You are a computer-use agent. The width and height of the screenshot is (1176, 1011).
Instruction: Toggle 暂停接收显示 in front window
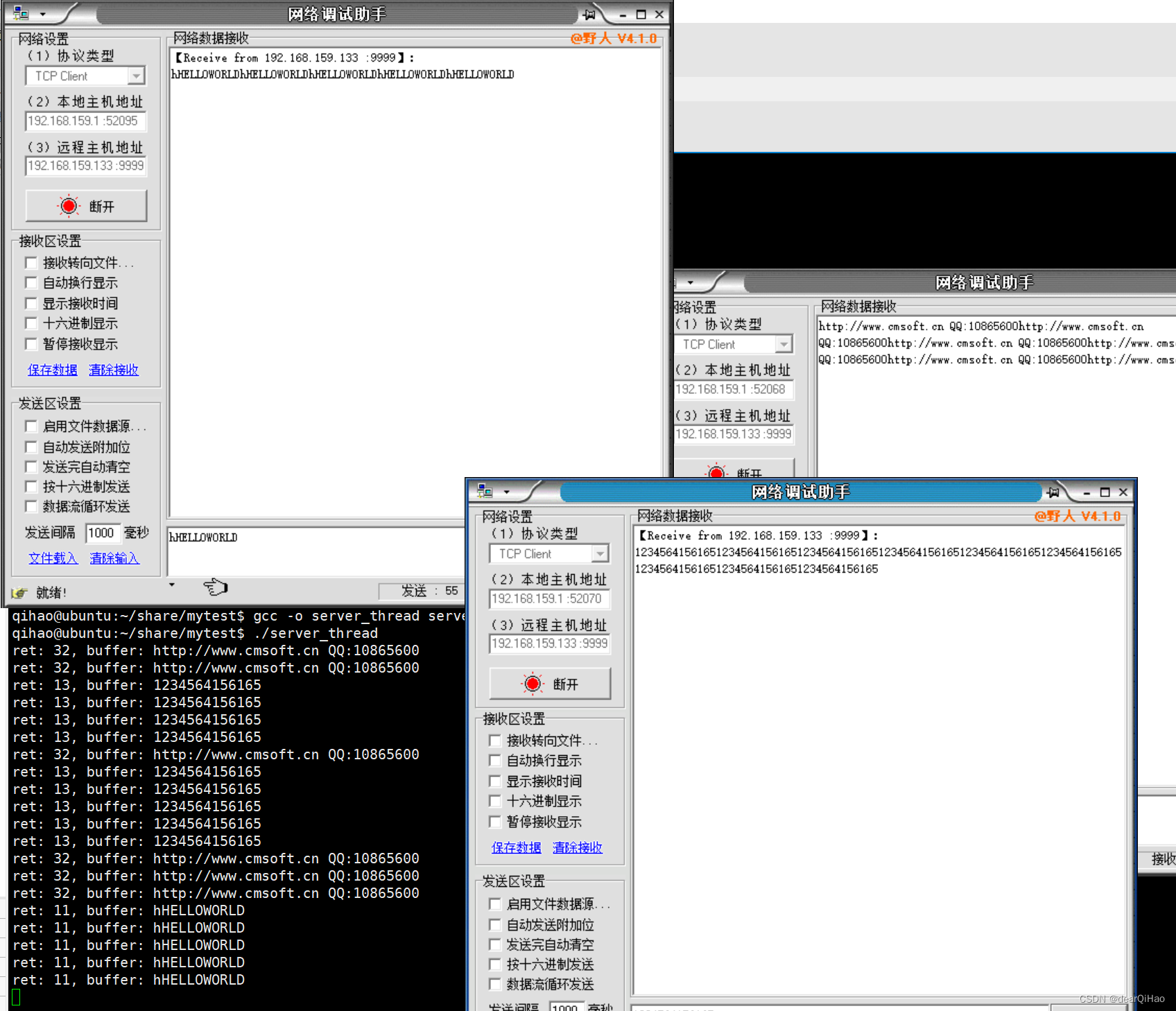pos(494,822)
